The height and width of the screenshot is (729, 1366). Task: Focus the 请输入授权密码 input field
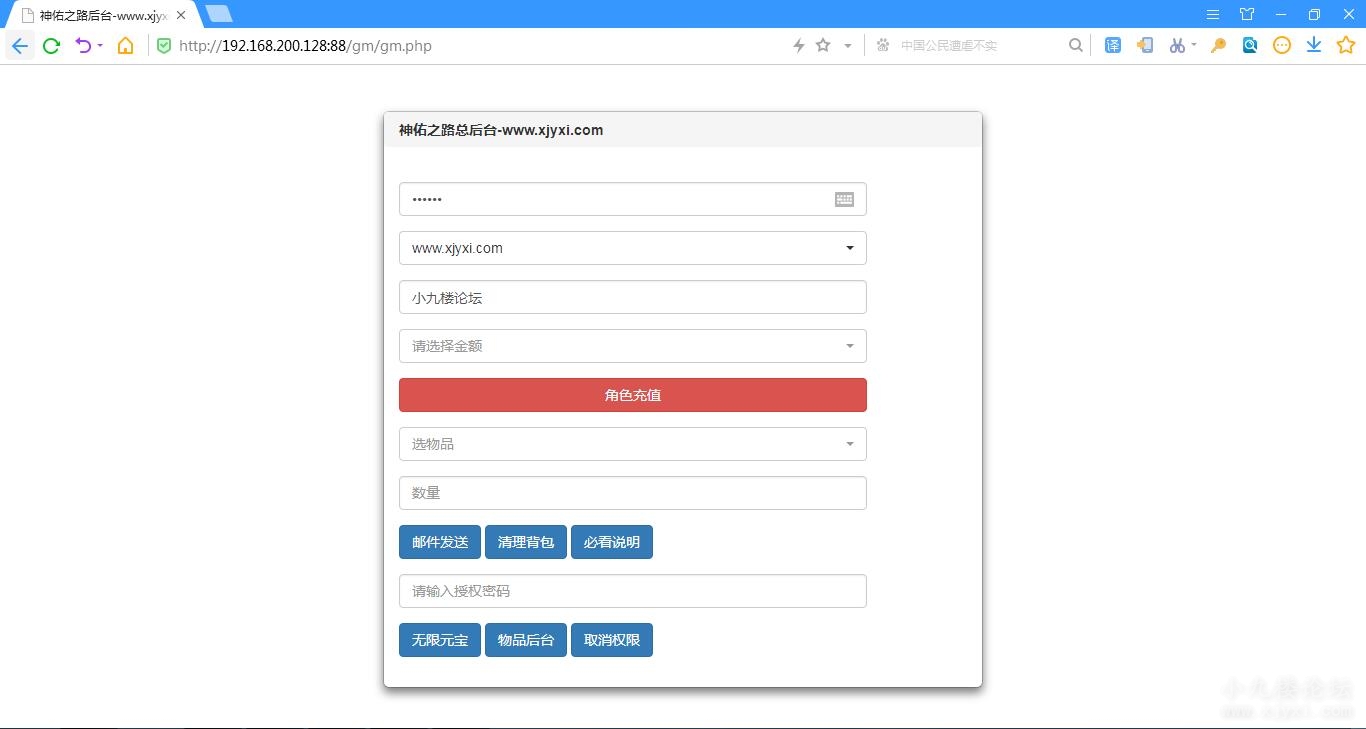coord(632,591)
